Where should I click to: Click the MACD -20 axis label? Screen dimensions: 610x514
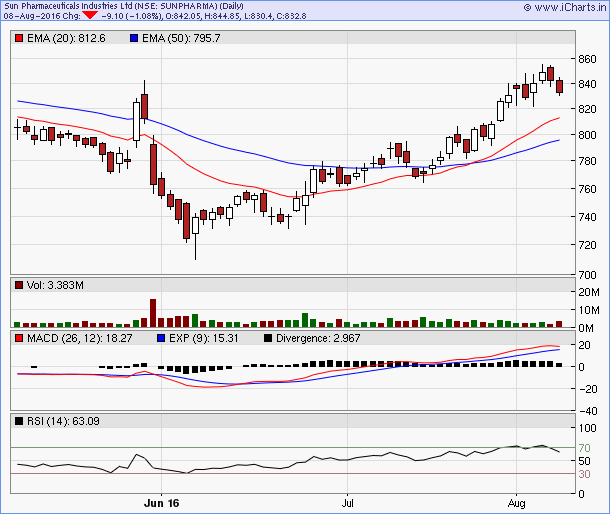[587, 389]
